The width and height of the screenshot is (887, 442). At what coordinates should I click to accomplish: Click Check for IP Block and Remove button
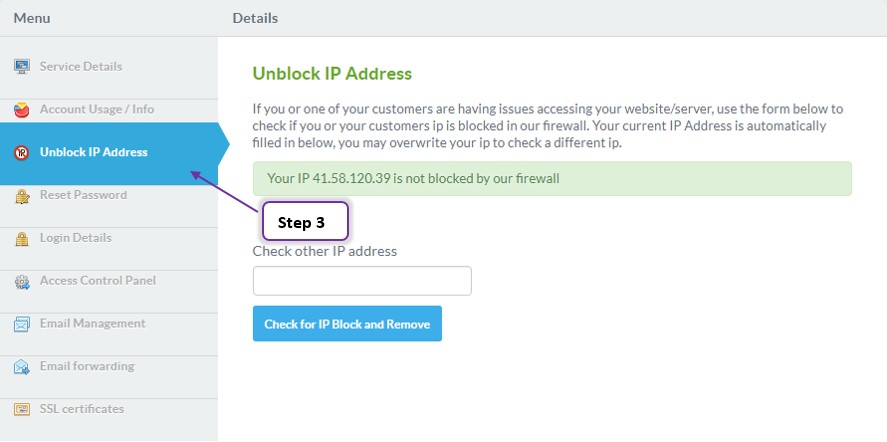[x=347, y=324]
